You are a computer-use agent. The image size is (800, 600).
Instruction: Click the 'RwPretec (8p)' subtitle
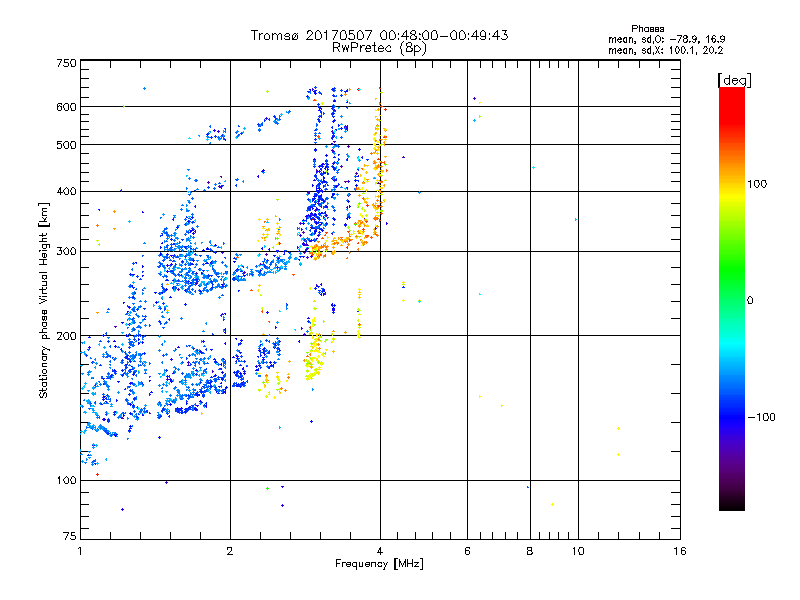379,48
